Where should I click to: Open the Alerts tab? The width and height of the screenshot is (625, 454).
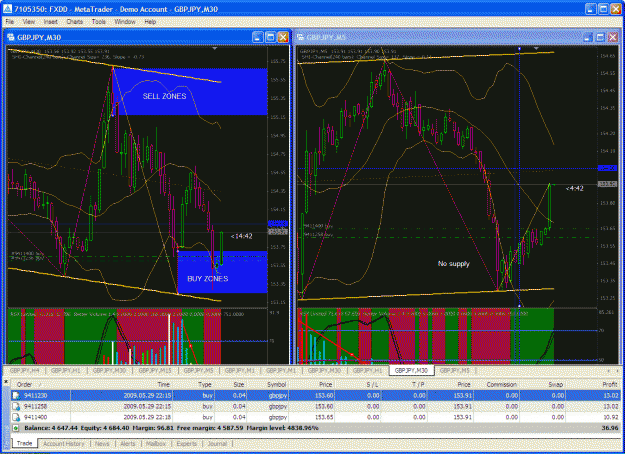(128, 444)
